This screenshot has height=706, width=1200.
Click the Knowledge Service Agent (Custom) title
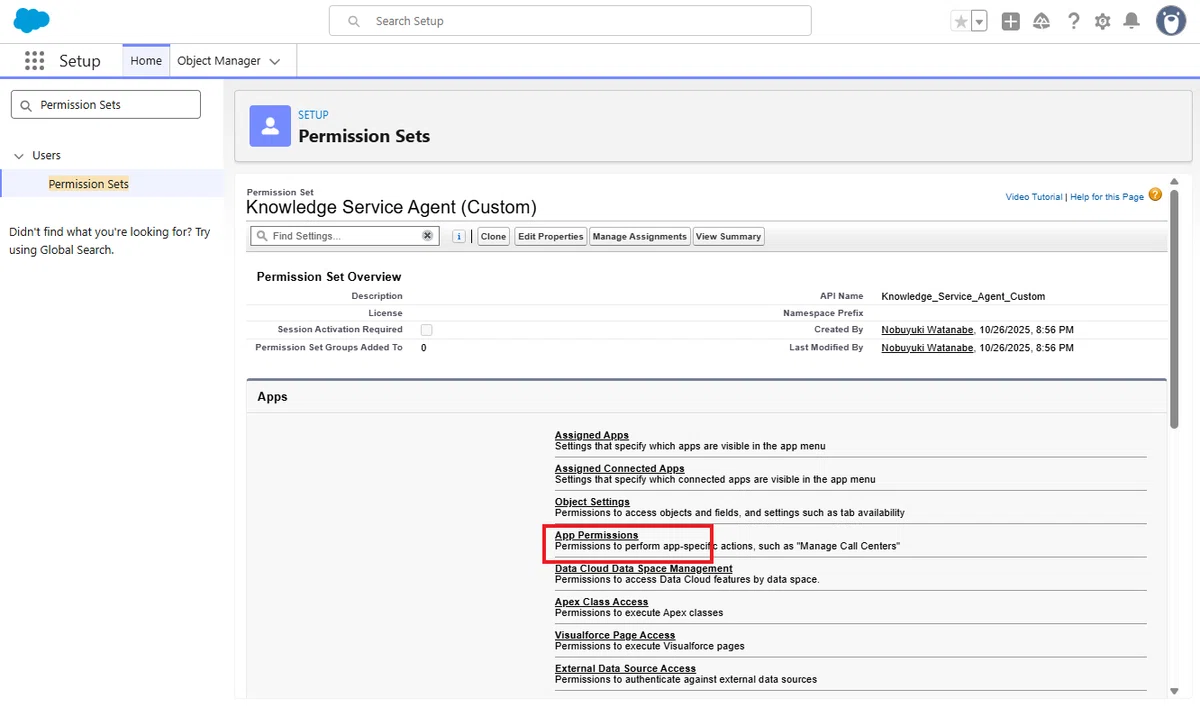tap(391, 208)
